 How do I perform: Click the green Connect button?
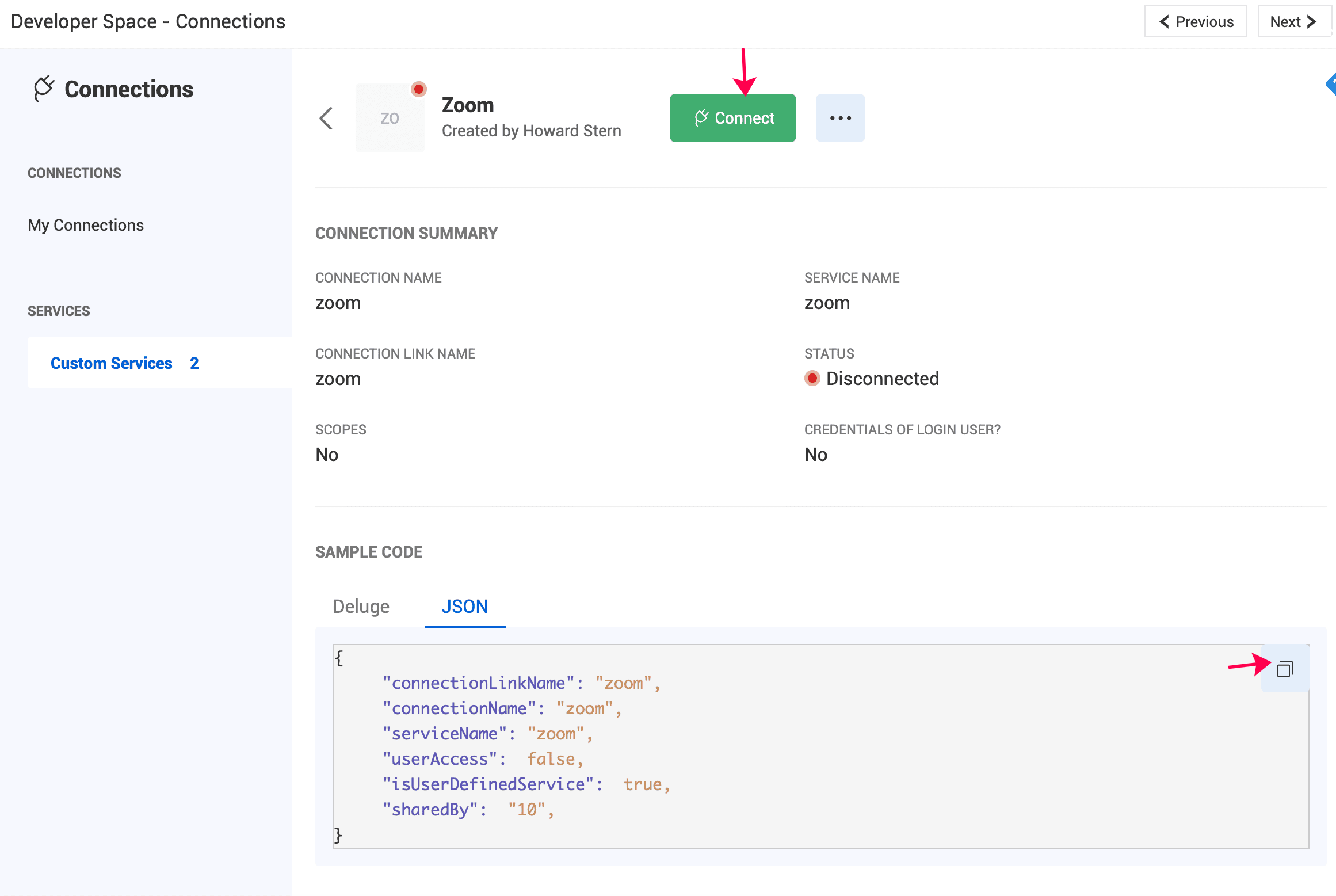(x=732, y=118)
